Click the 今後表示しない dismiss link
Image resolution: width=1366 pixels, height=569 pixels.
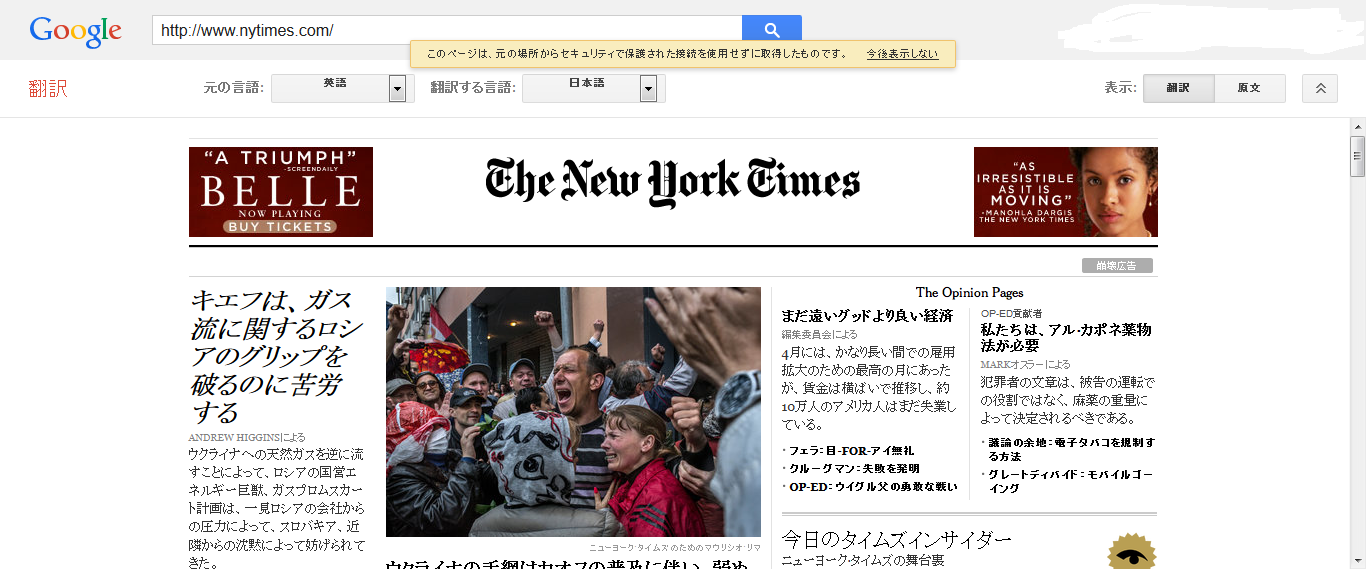coord(902,54)
